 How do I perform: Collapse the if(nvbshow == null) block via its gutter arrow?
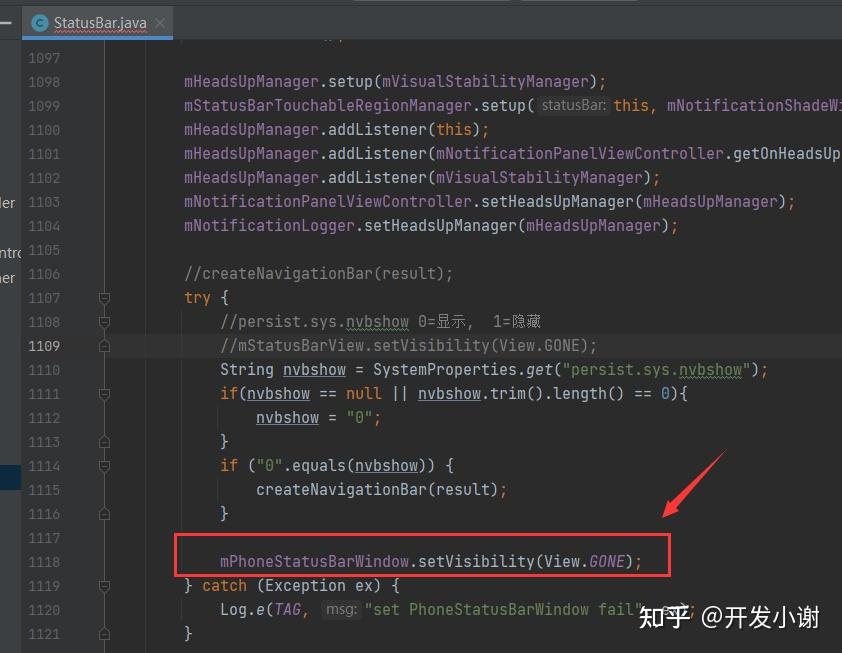coord(104,393)
